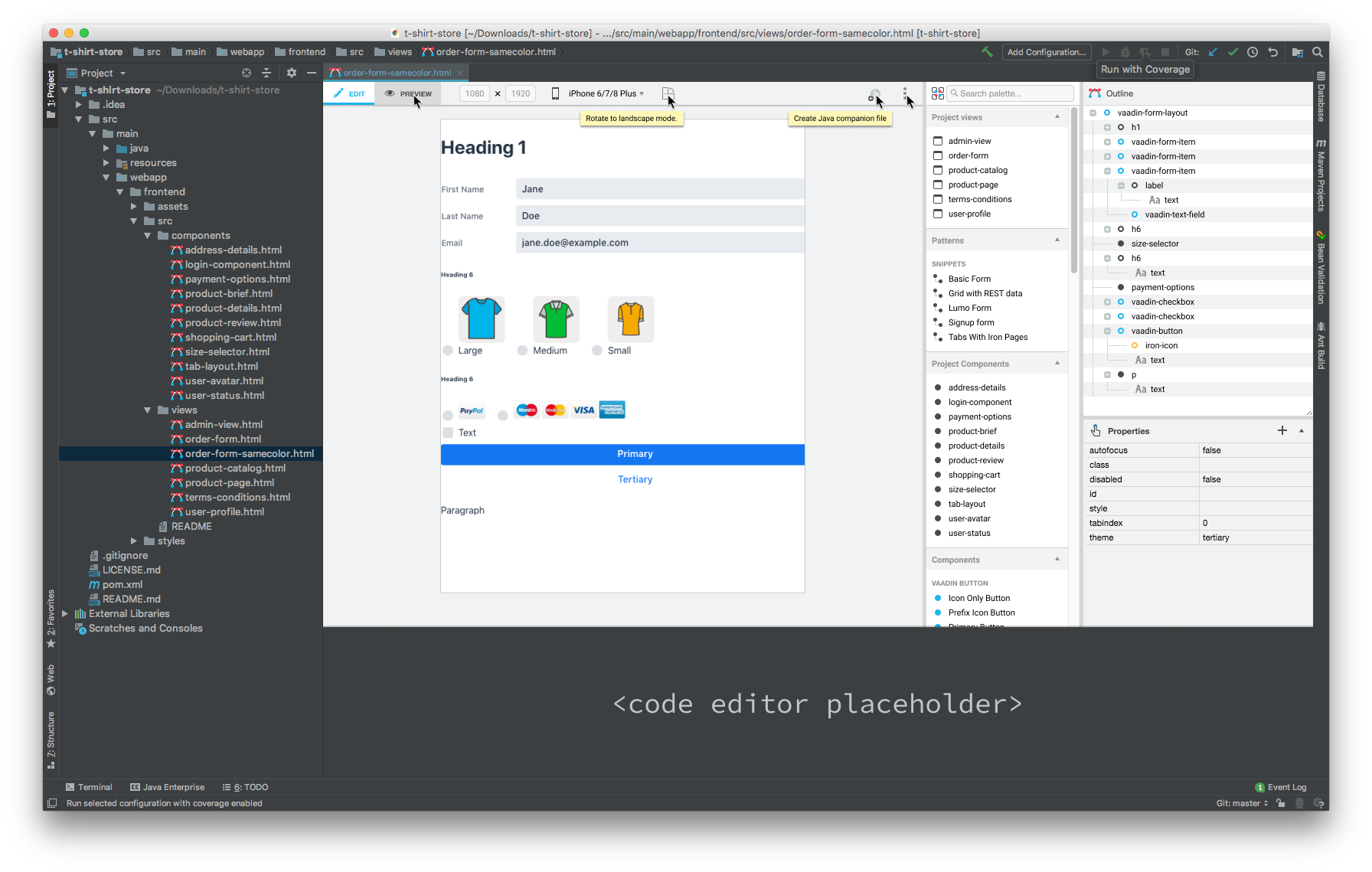Open product-catalog.html in the project tree
The image size is (1372, 872).
point(235,469)
